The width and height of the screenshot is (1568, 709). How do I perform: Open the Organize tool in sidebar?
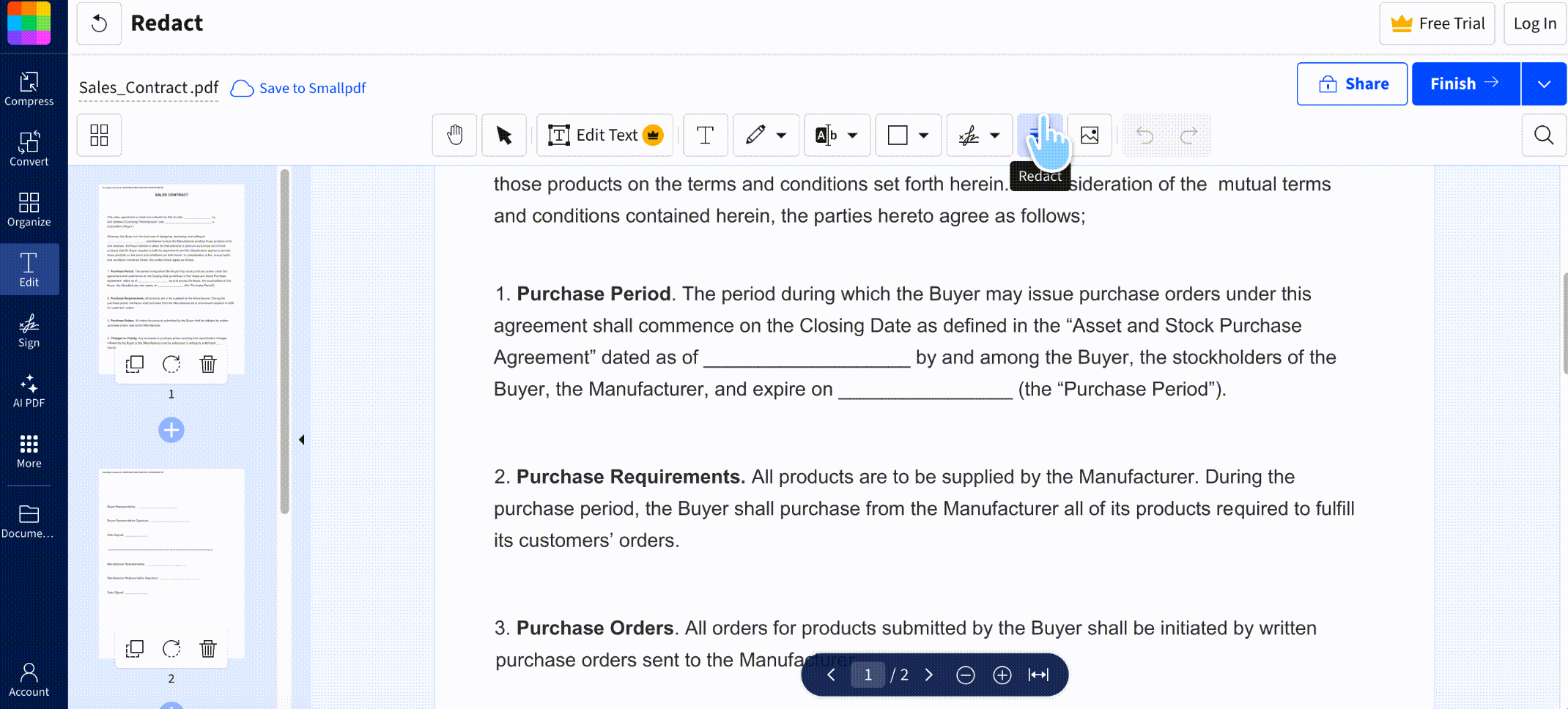pos(29,209)
